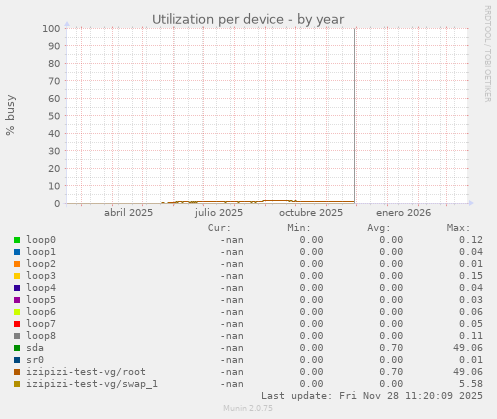
Task: Click the loop7 Max value 0.05
Action: 471,324
